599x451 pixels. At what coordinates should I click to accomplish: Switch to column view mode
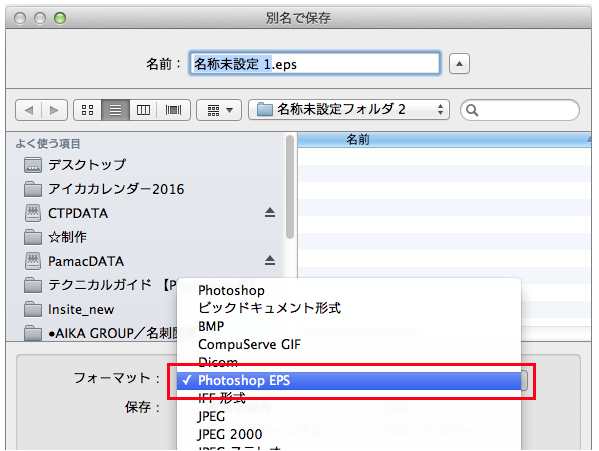click(x=143, y=110)
